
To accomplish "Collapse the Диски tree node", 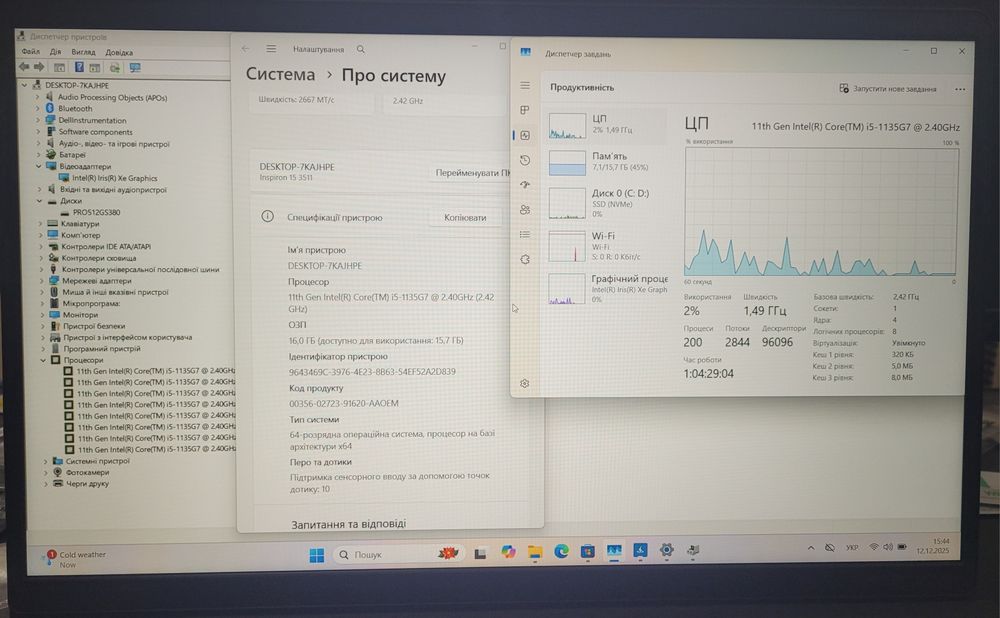I will tap(39, 200).
